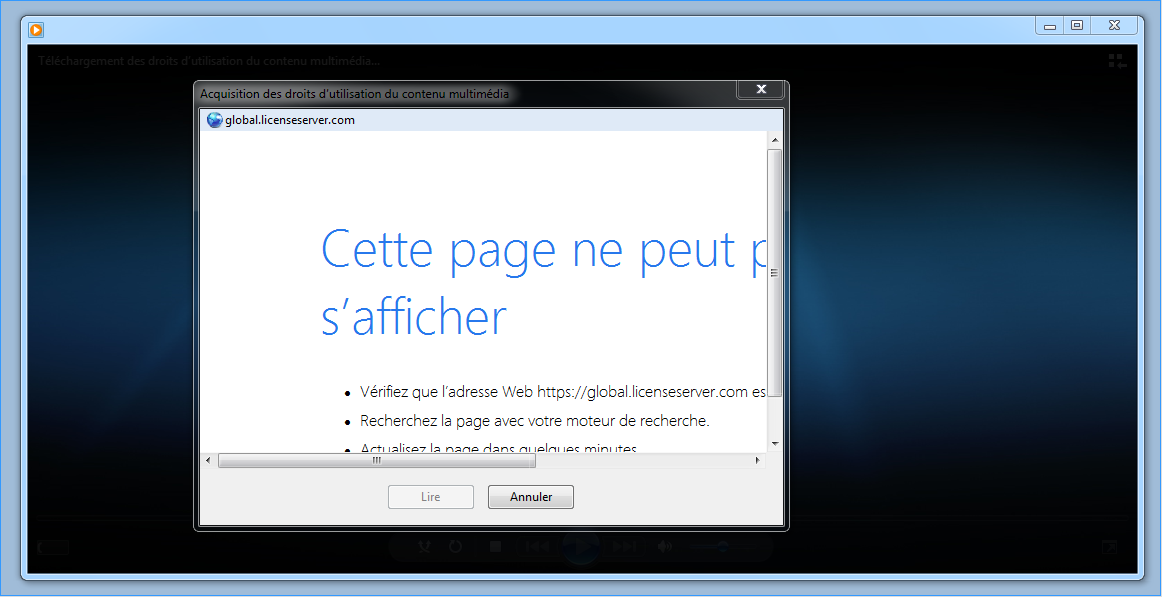Screen dimensions: 1162x597
Task: Click the vertical scrollbar down arrow
Action: (774, 444)
